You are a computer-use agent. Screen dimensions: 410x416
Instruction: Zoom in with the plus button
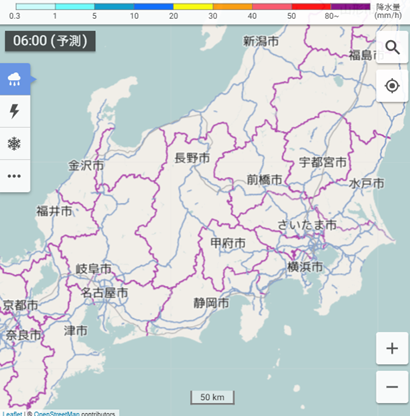point(392,348)
